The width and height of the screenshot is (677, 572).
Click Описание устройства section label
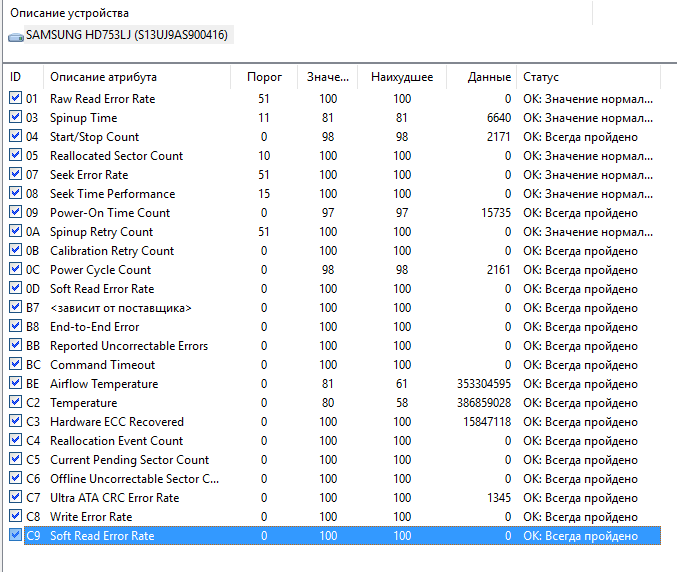pyautogui.click(x=69, y=13)
